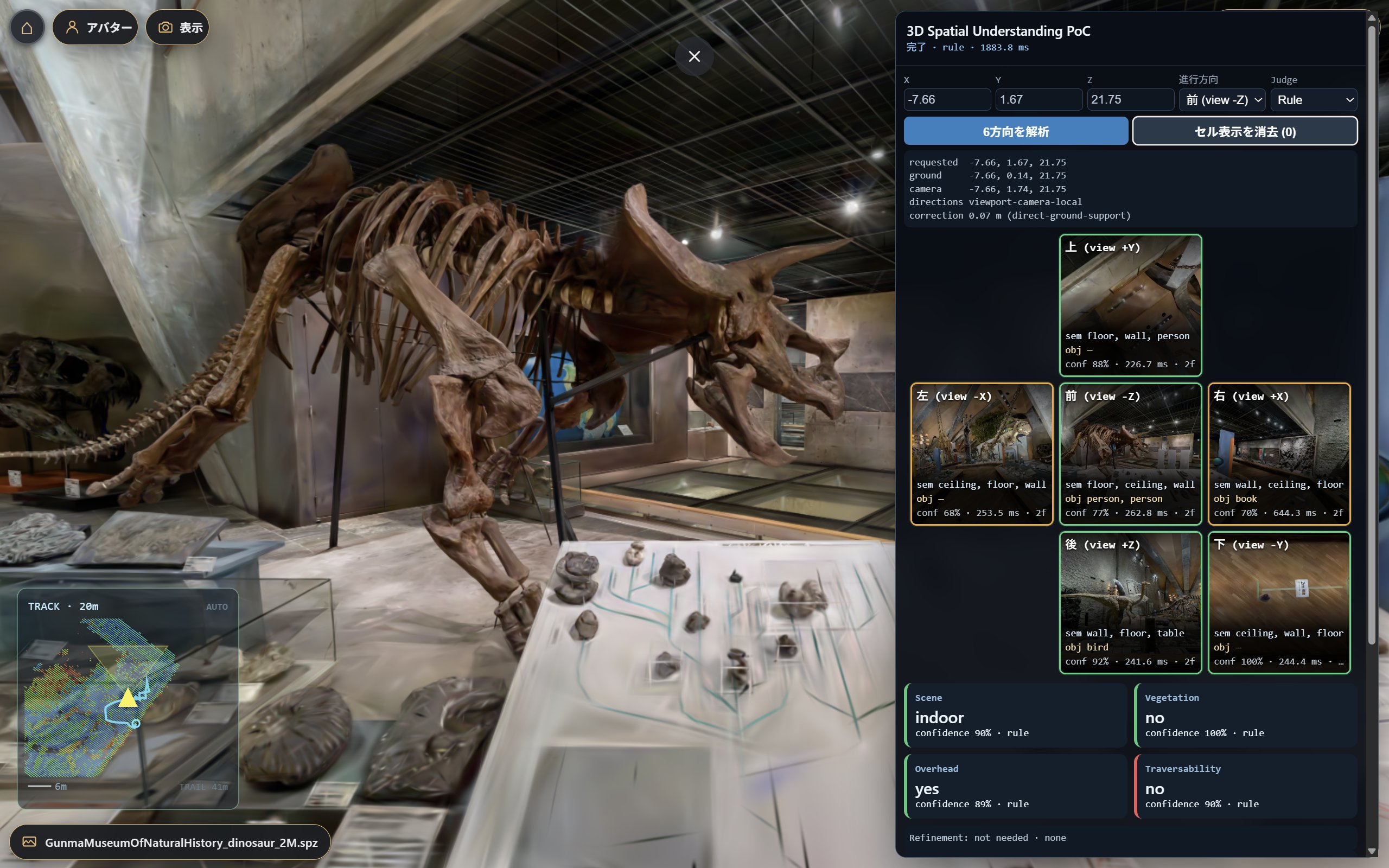Click the panel vertical scrollbar thumb
Image resolution: width=1389 pixels, height=868 pixels.
tap(1372, 335)
